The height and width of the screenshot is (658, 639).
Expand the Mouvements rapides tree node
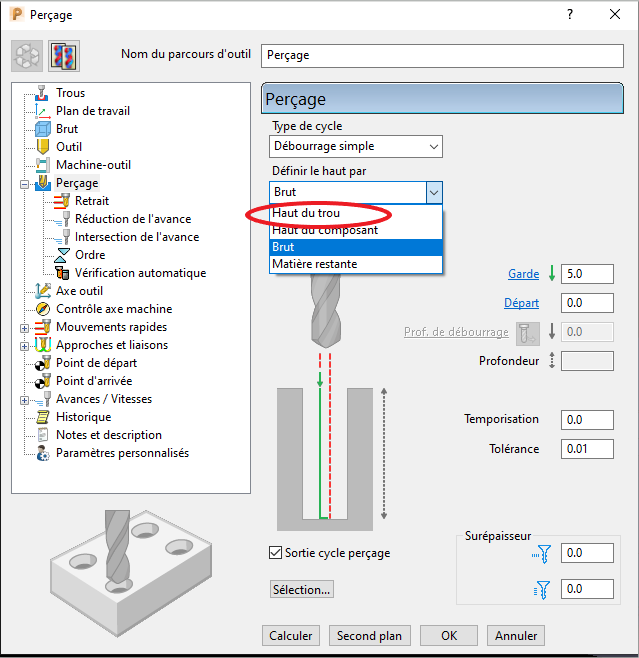click(x=24, y=327)
